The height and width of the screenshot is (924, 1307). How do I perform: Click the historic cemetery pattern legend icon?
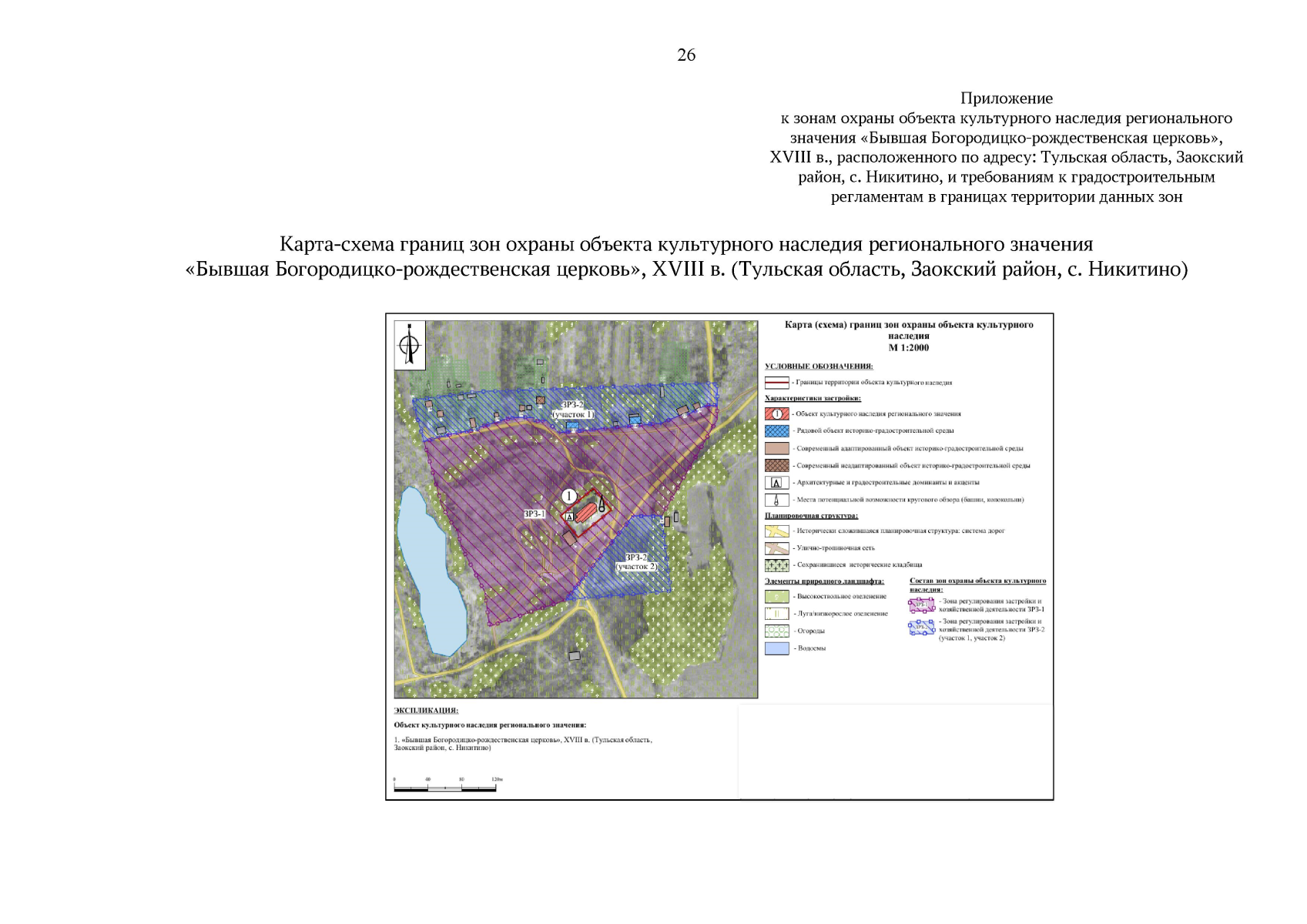(x=776, y=565)
